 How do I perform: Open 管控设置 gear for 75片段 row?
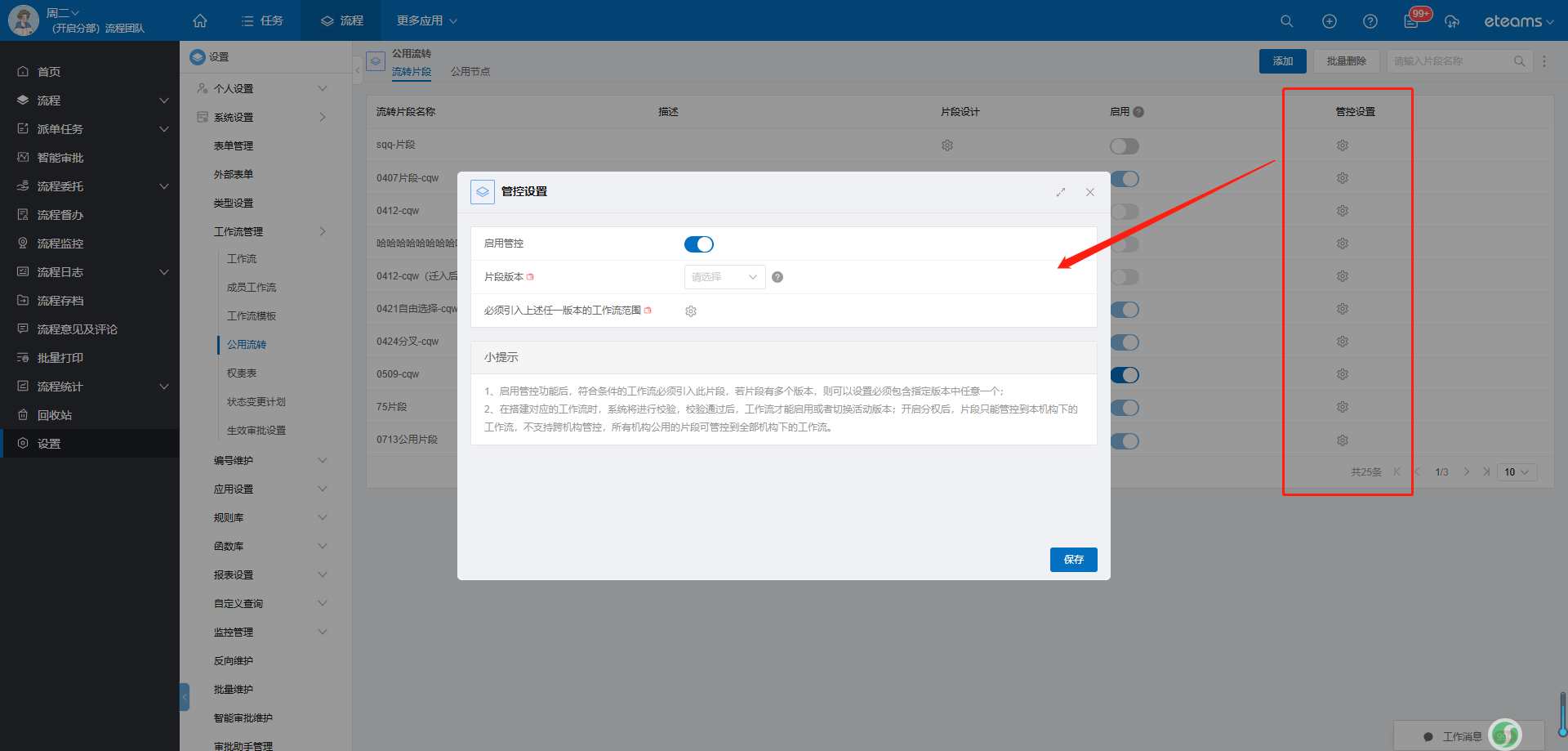(1343, 407)
